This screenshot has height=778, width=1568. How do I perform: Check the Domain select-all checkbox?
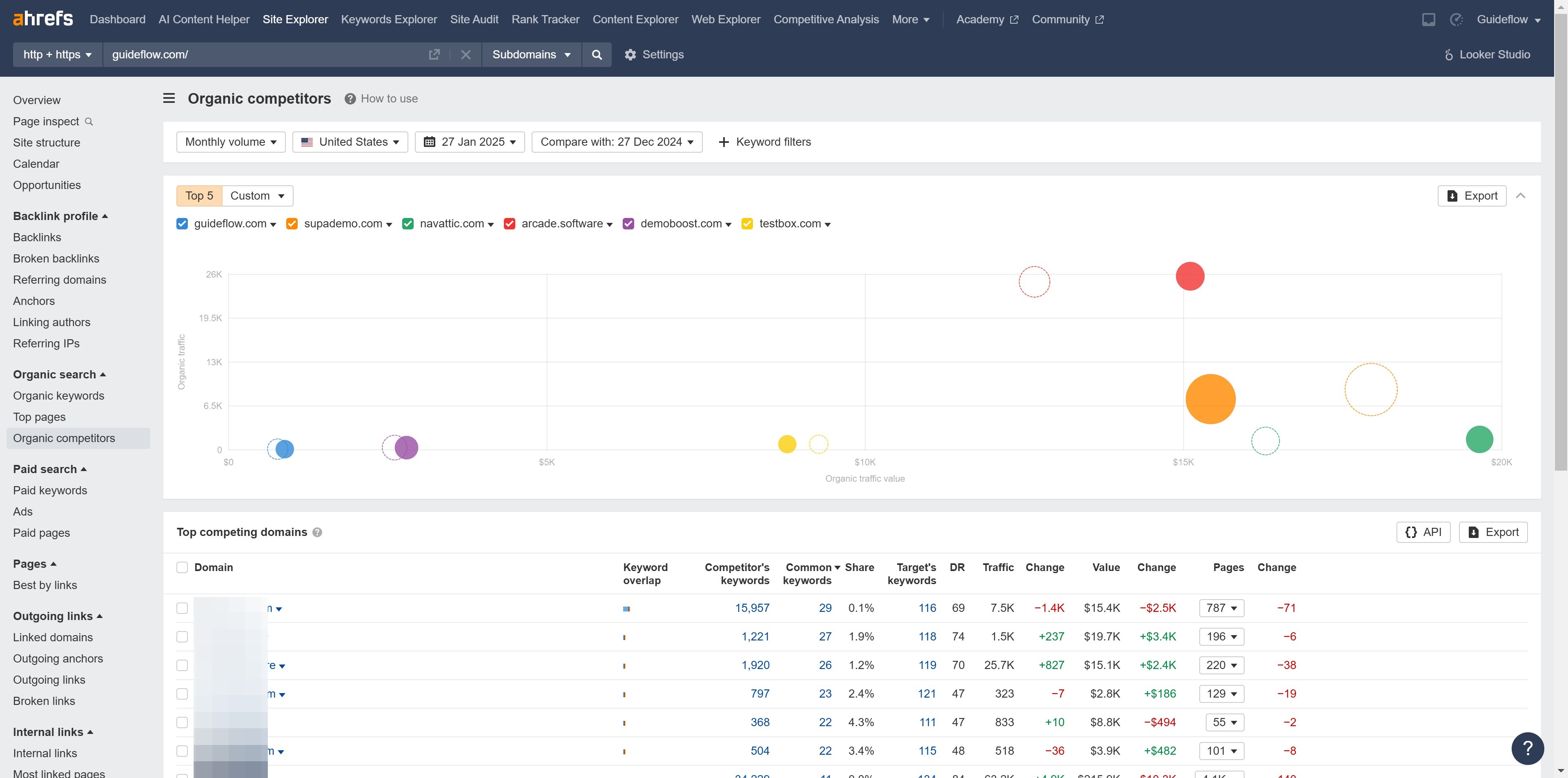pos(182,567)
